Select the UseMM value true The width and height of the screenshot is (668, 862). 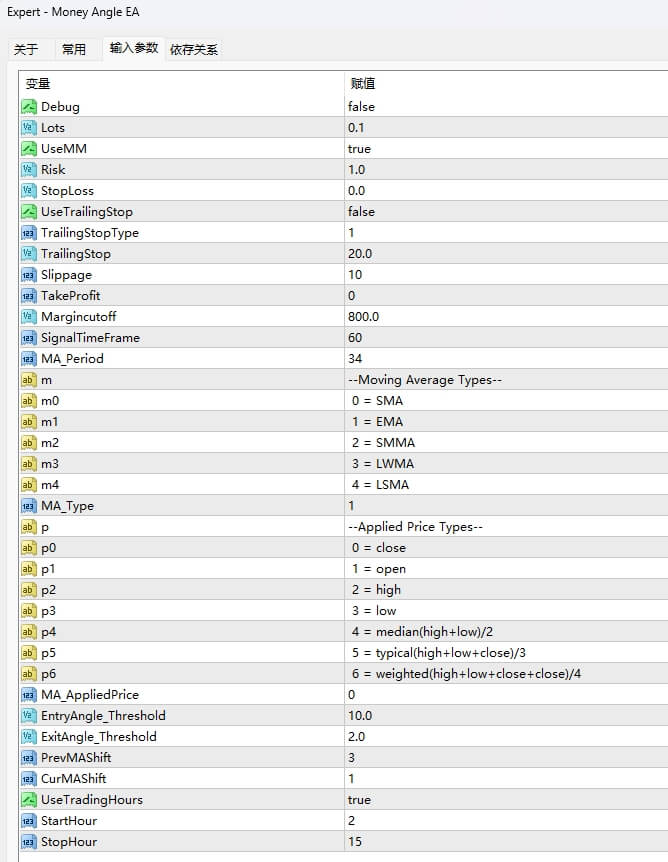pos(359,148)
